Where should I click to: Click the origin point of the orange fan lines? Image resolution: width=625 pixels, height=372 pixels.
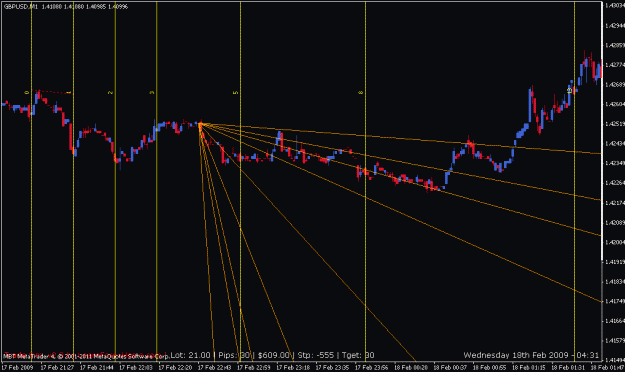coord(200,124)
